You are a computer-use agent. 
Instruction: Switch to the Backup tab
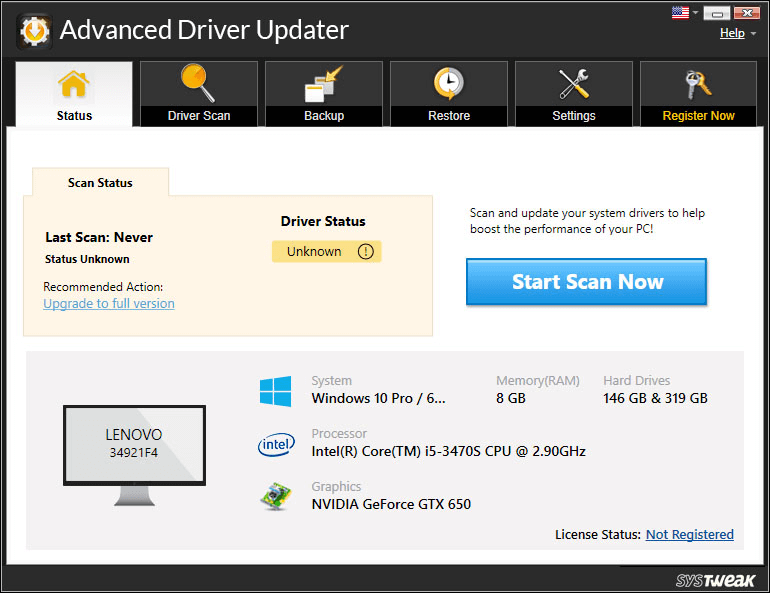(323, 95)
